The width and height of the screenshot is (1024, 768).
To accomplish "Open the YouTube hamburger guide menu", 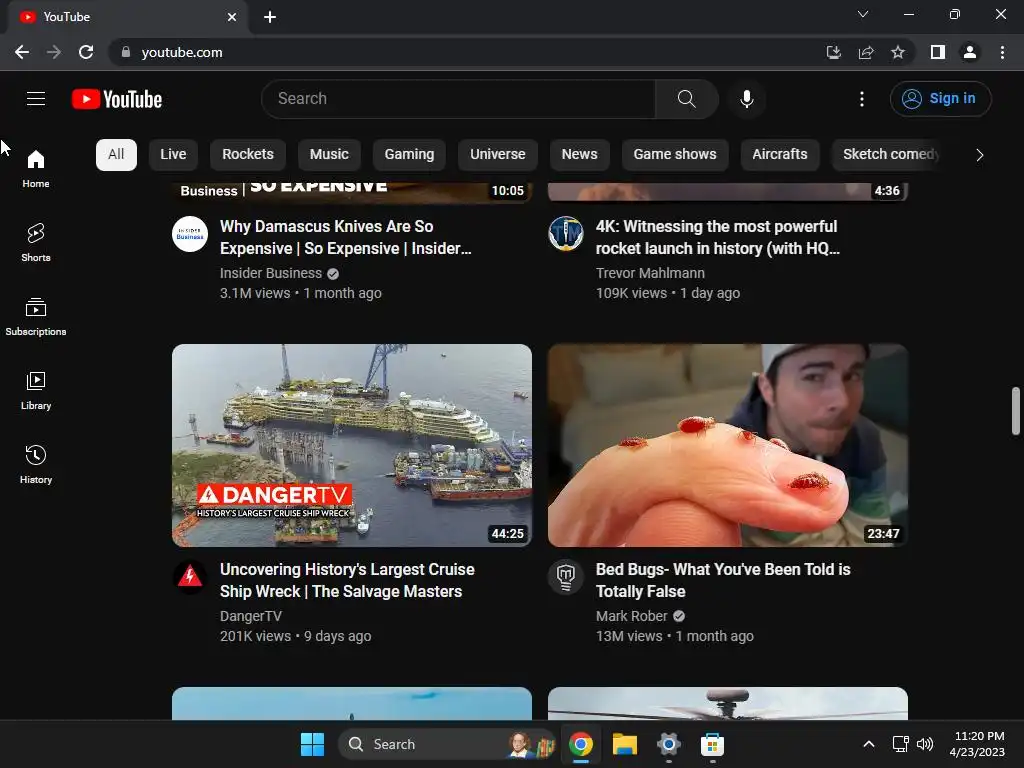I will tap(36, 99).
